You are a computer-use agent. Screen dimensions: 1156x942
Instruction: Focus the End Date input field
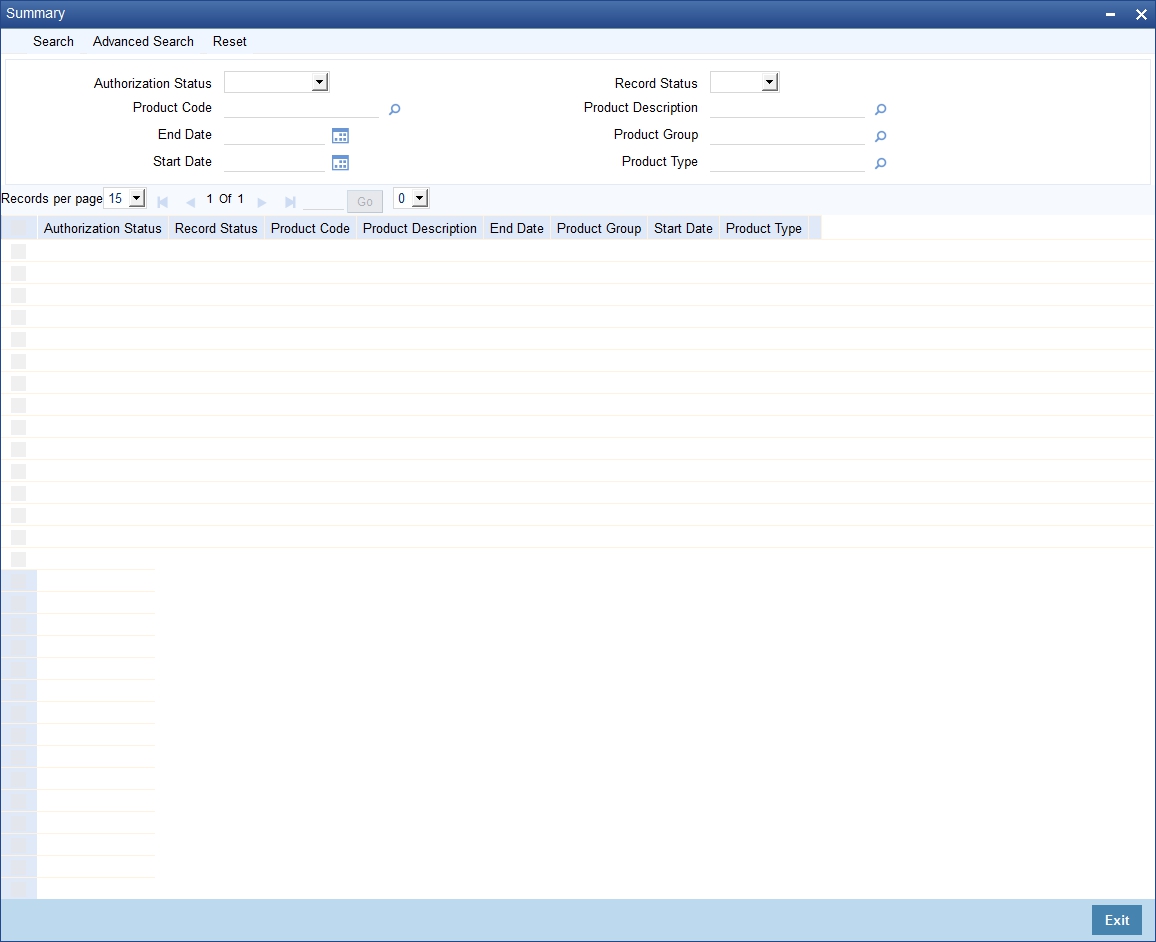[x=274, y=135]
